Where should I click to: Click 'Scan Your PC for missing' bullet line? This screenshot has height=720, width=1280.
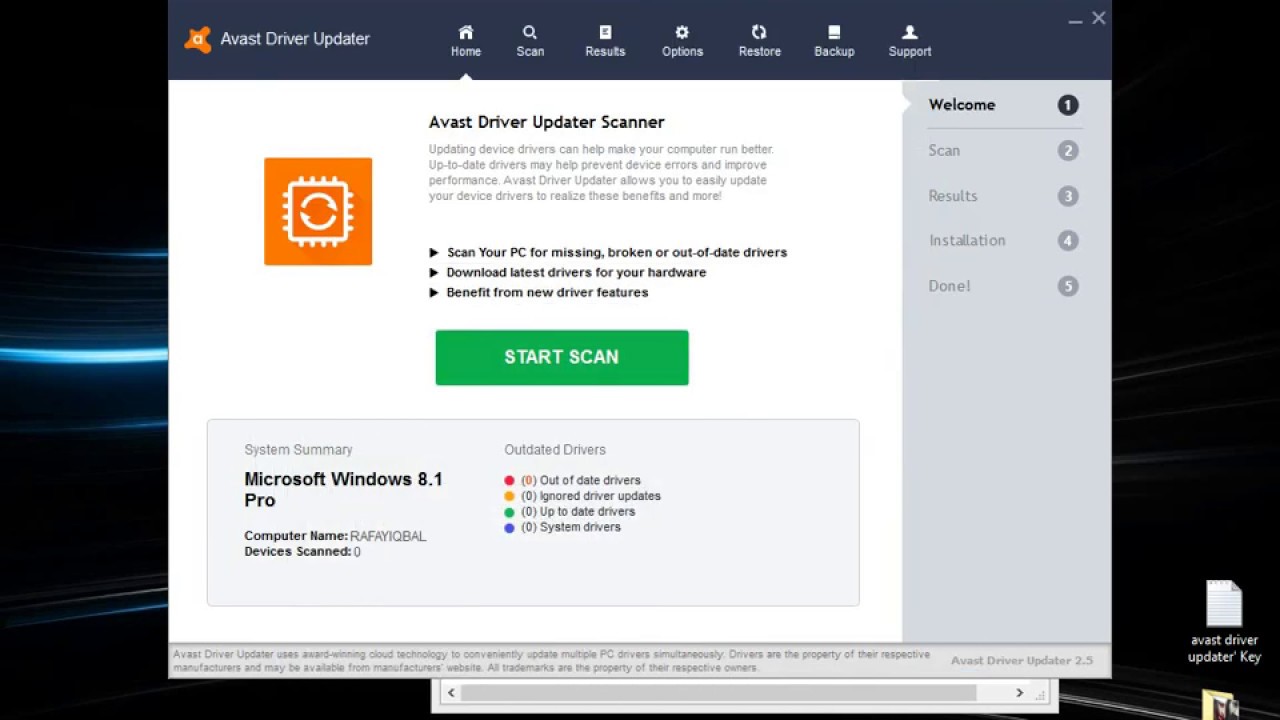click(617, 252)
